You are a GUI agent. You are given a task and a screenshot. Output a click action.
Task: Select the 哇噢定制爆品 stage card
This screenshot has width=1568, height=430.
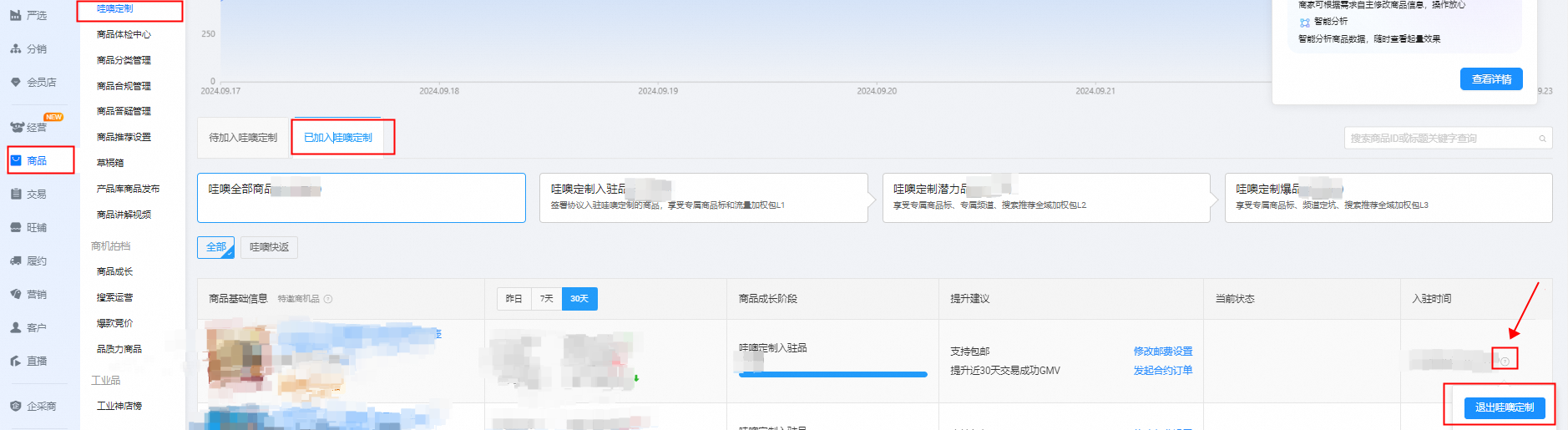coord(1388,198)
